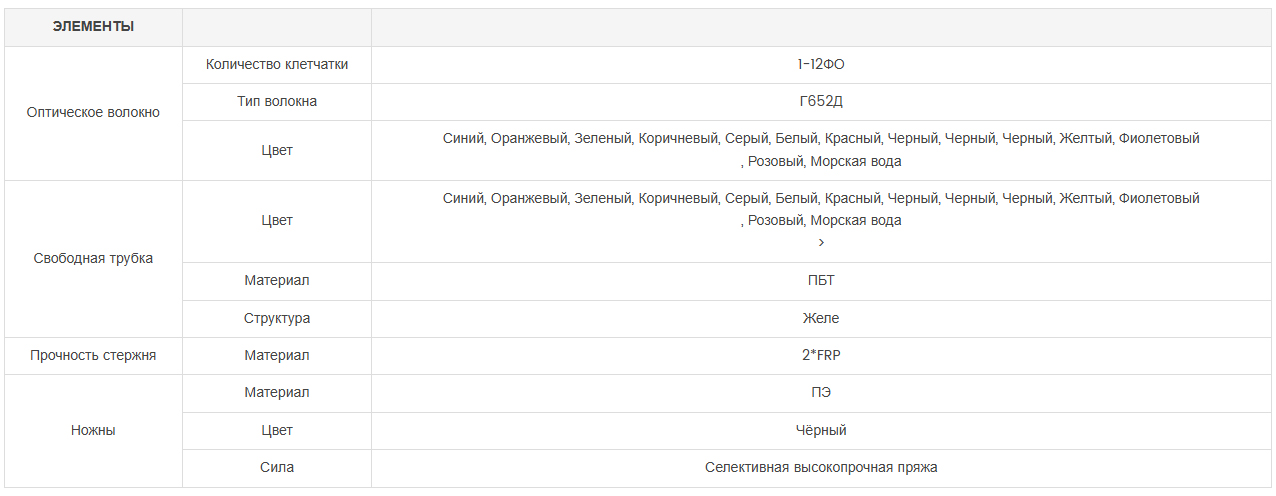Select the Желе value cell
The width and height of the screenshot is (1276, 496).
(821, 319)
